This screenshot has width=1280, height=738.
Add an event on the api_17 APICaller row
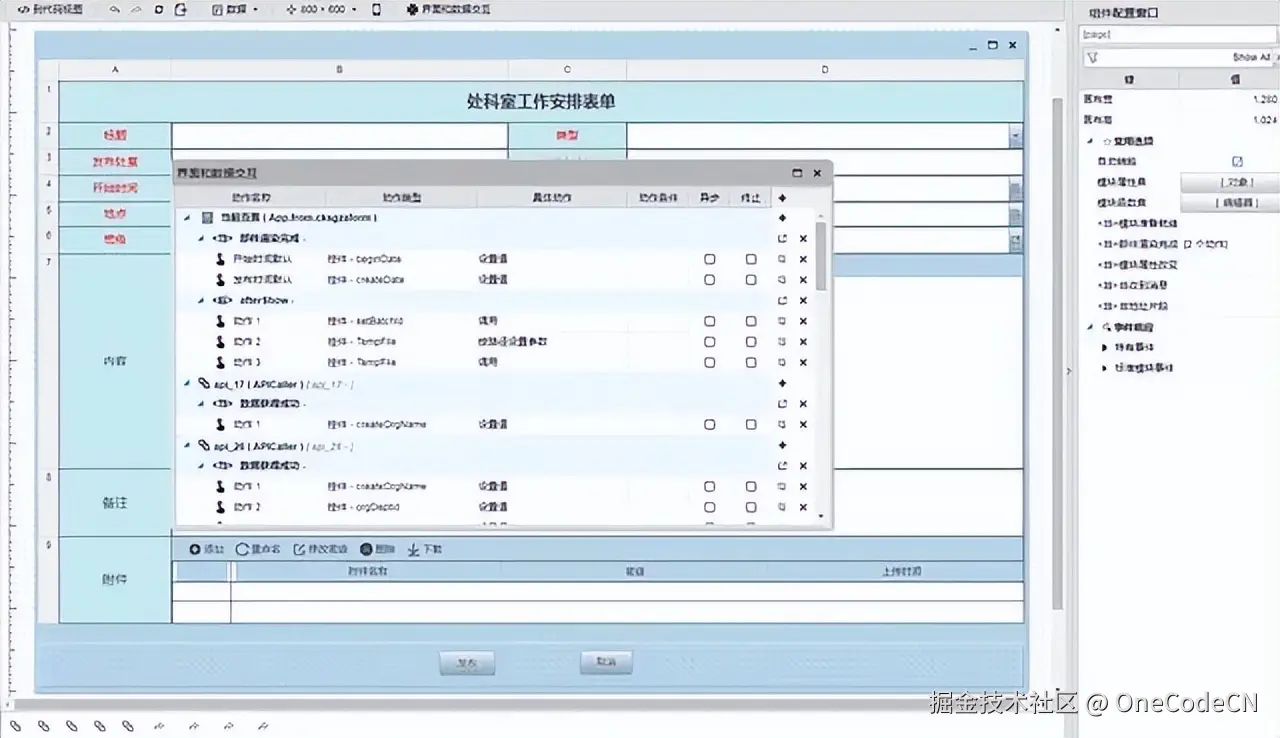click(x=782, y=384)
